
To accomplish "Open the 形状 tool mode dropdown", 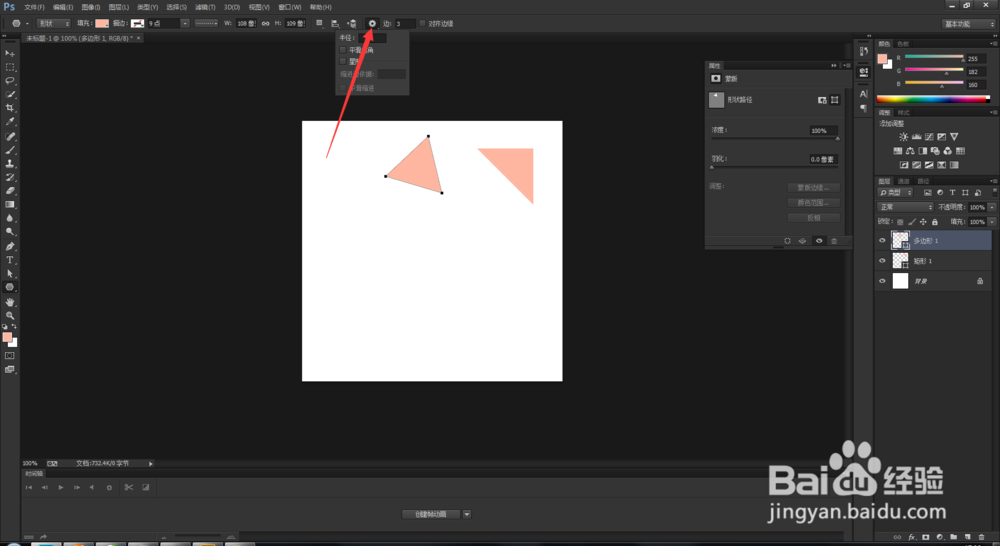I will [x=54, y=24].
